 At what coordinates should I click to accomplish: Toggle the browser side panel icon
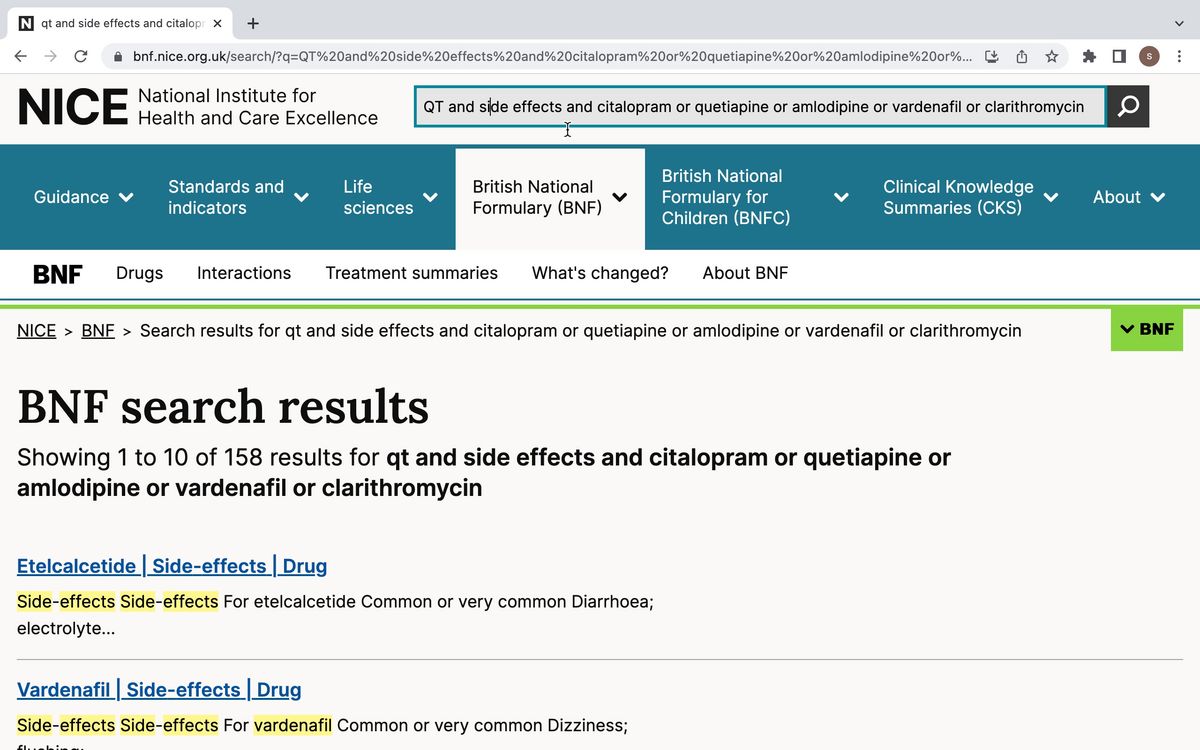[x=1119, y=57]
